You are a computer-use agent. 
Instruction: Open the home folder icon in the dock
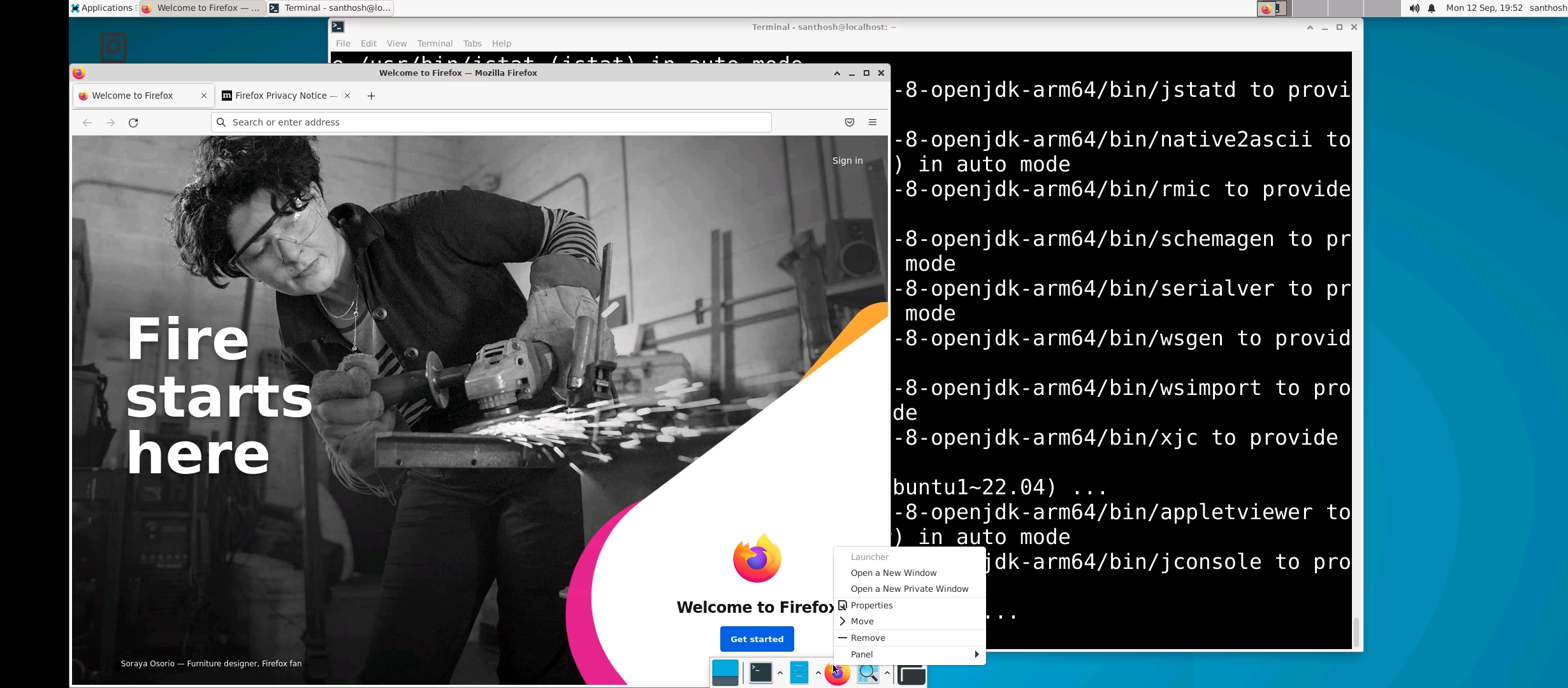911,674
